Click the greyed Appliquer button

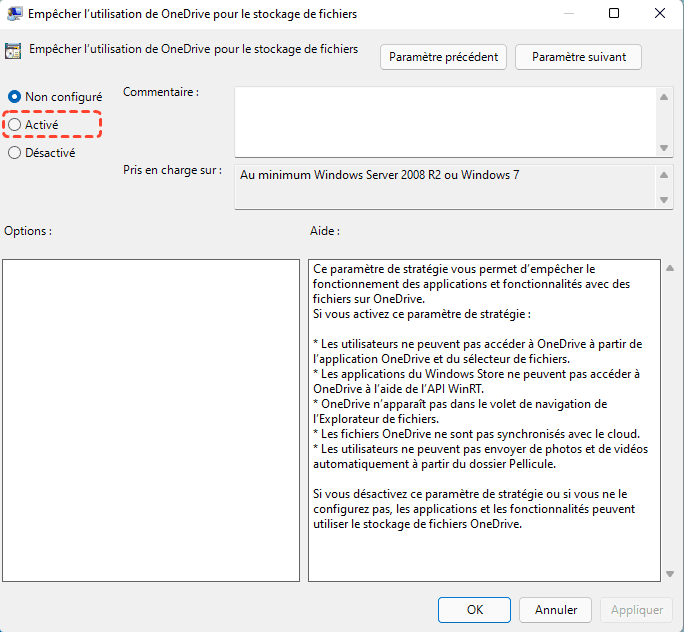point(636,610)
